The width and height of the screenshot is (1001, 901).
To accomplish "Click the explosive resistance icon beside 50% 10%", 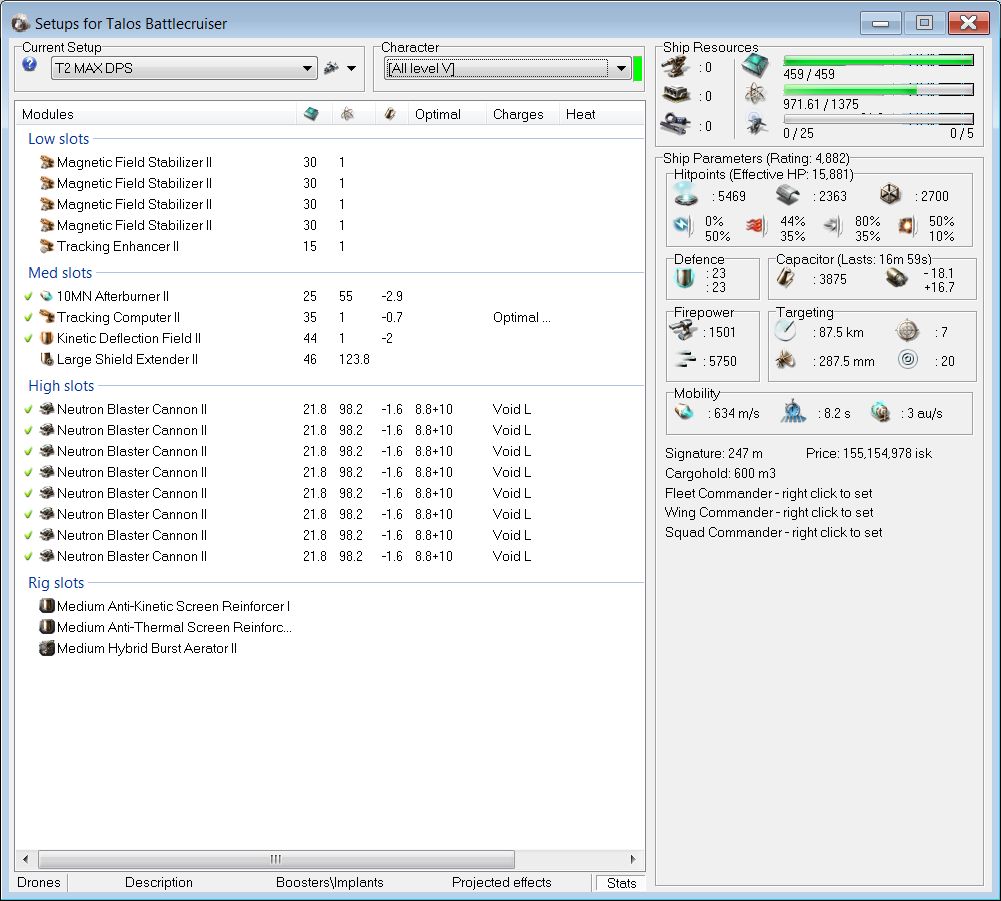I will 907,225.
